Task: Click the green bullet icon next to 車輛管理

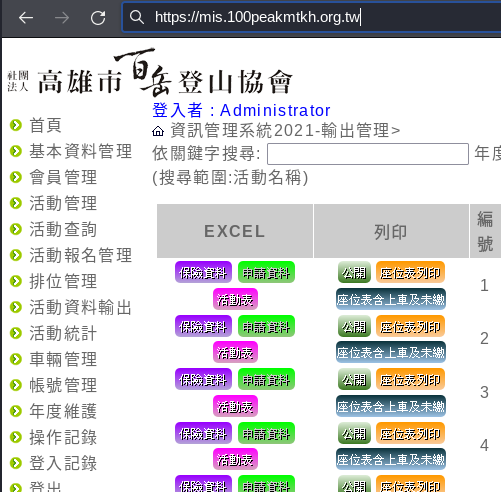Action: [x=16, y=359]
